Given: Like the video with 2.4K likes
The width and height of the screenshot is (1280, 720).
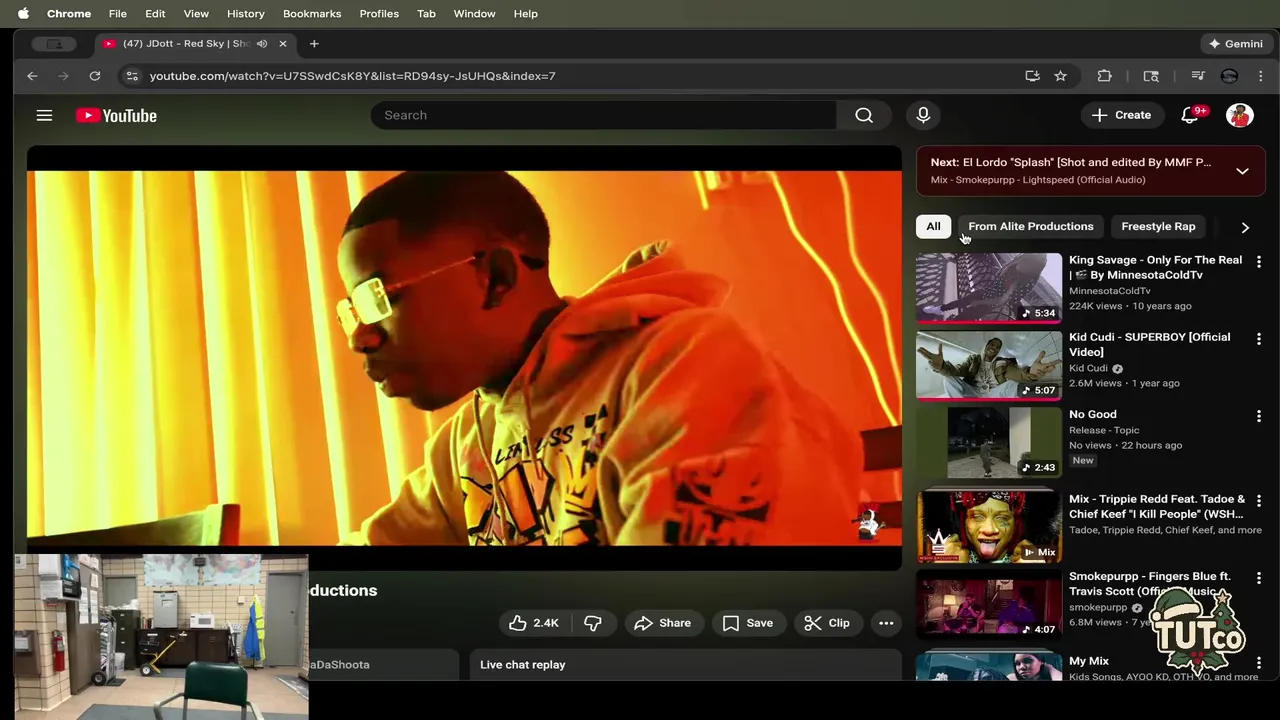Looking at the screenshot, I should pyautogui.click(x=534, y=623).
